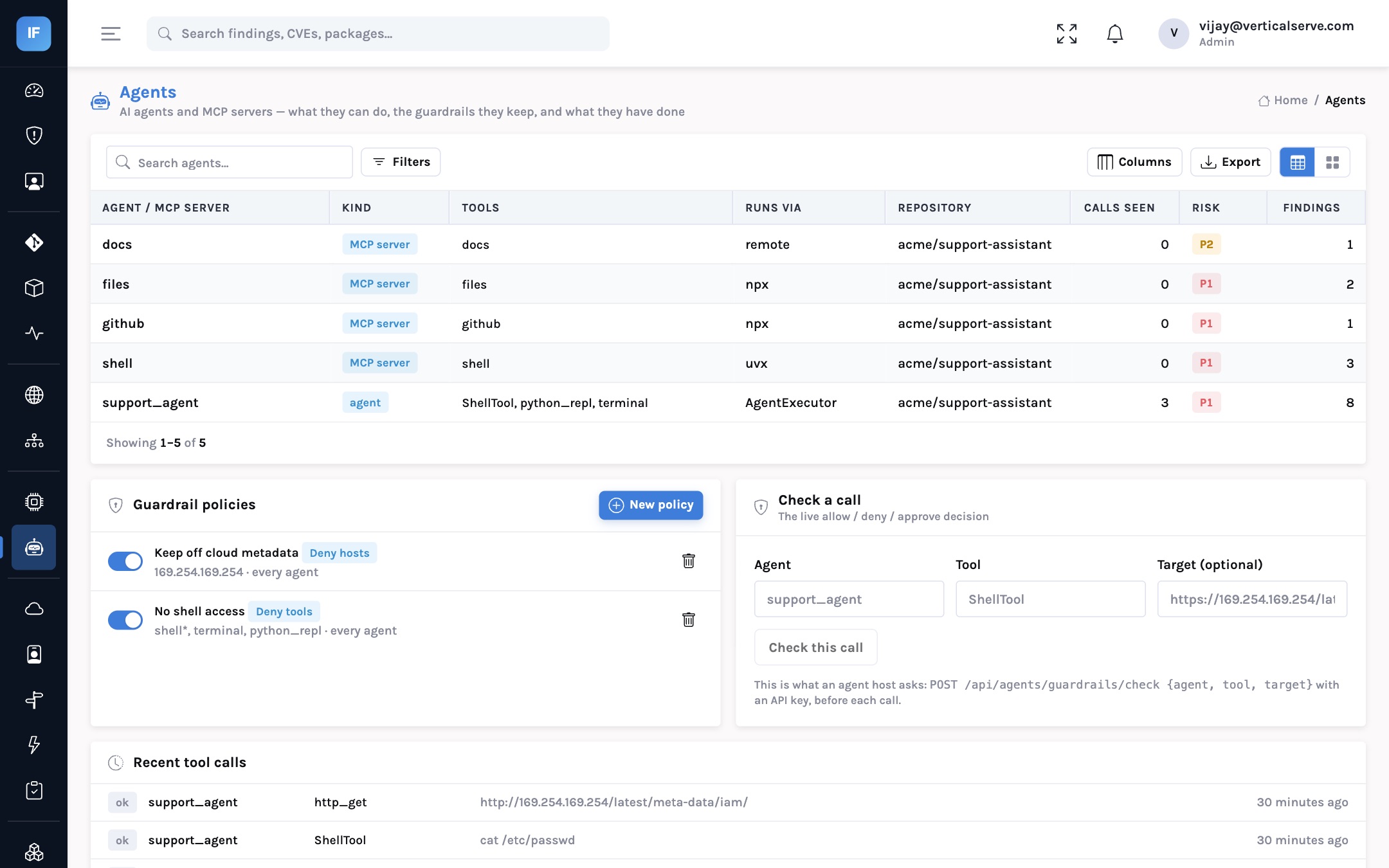Click MCP server badge on files row
Screen dimensions: 1389x868
[x=379, y=284]
